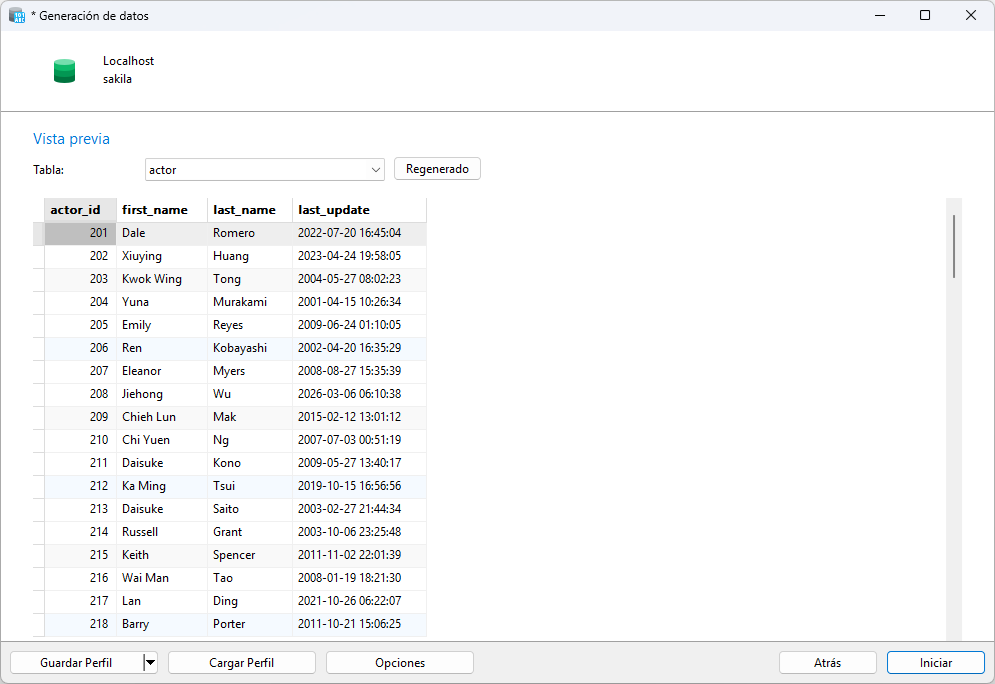Select last name cell Tsui
Viewport: 995px width, 684px height.
250,486
